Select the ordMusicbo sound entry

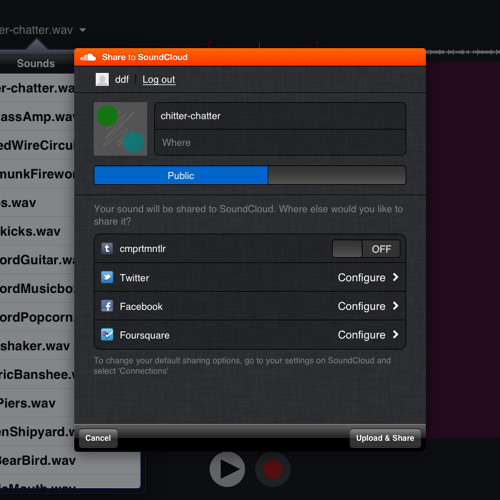[x=37, y=289]
